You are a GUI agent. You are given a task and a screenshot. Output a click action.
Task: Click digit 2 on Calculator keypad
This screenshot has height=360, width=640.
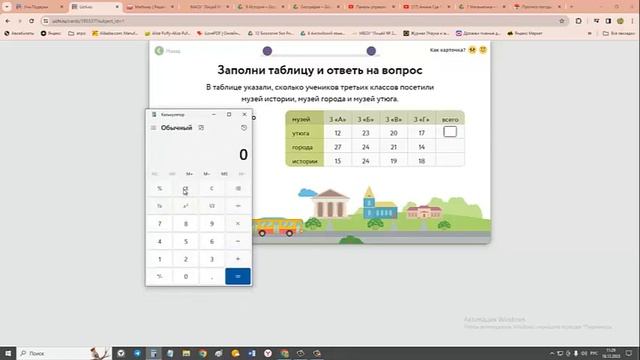186,259
